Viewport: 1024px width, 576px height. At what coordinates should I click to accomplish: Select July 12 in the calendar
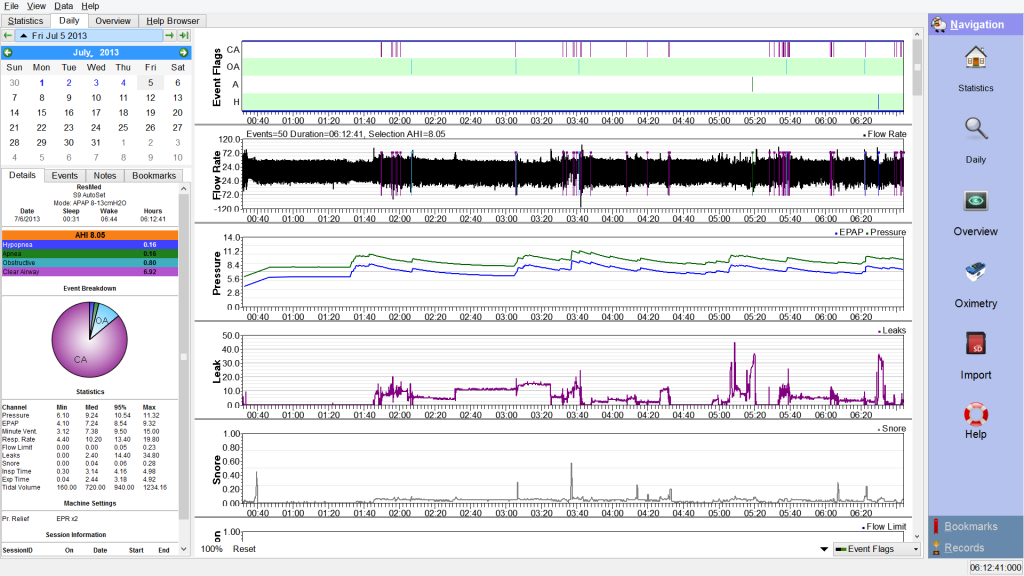tap(150, 98)
